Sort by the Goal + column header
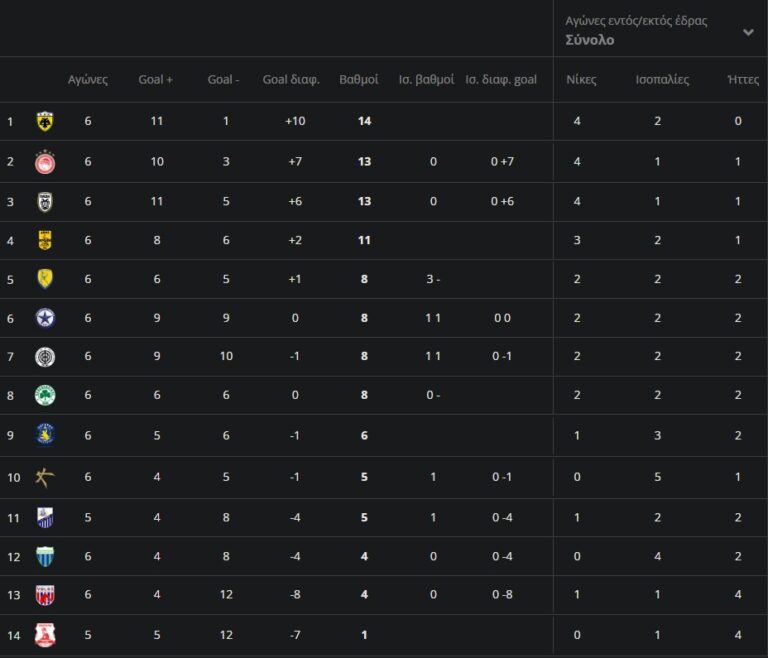The image size is (768, 658). tap(156, 80)
